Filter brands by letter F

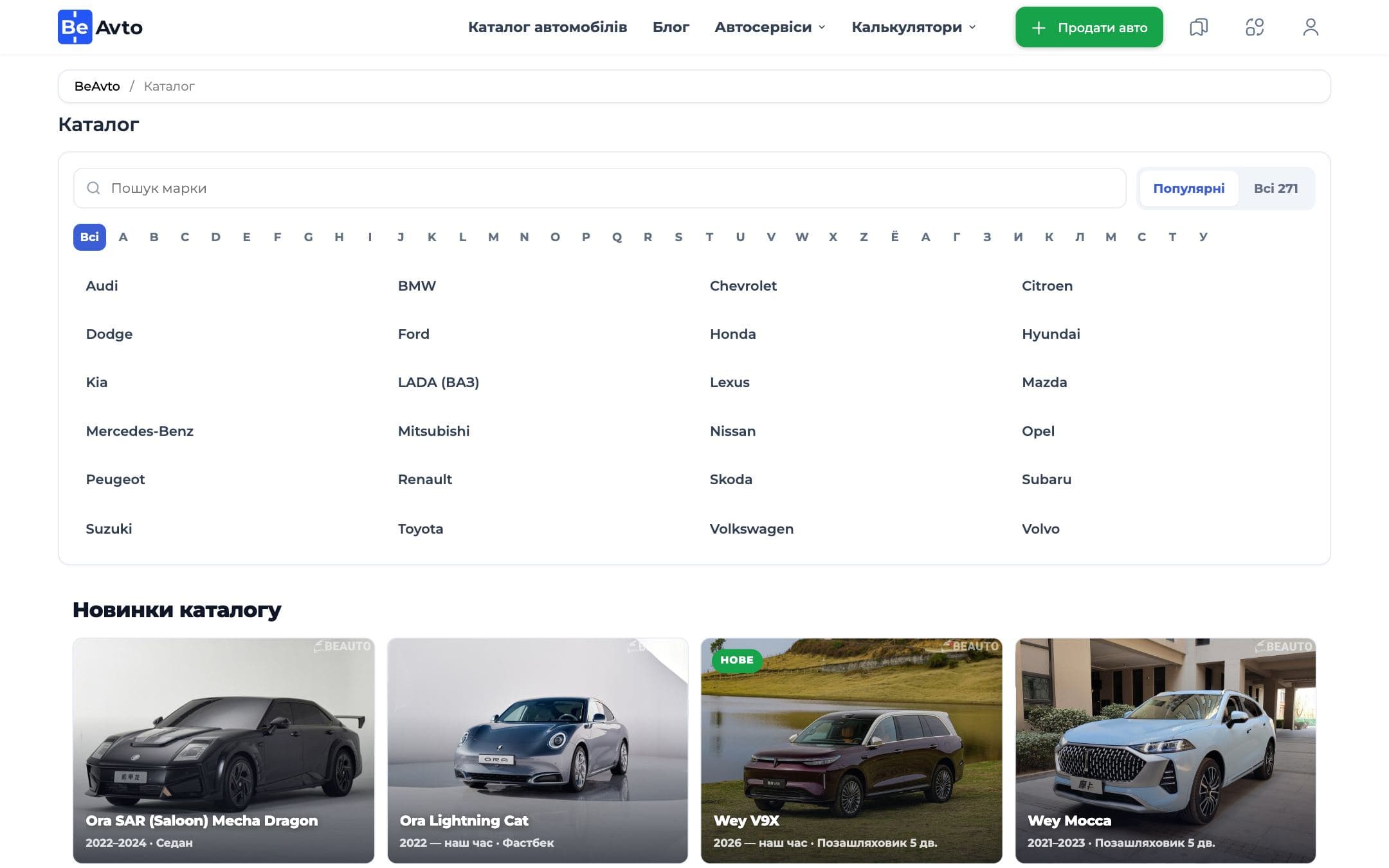pyautogui.click(x=278, y=237)
